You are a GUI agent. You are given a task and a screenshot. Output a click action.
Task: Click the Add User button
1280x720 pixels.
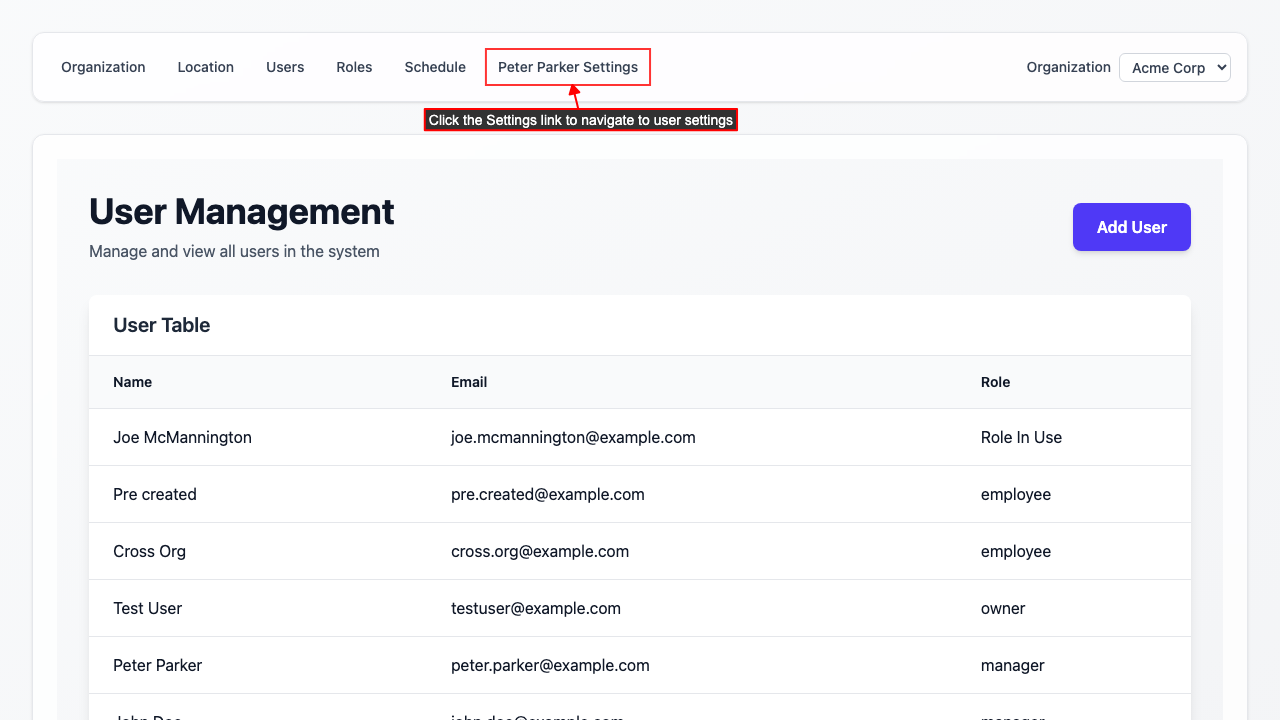tap(1131, 227)
